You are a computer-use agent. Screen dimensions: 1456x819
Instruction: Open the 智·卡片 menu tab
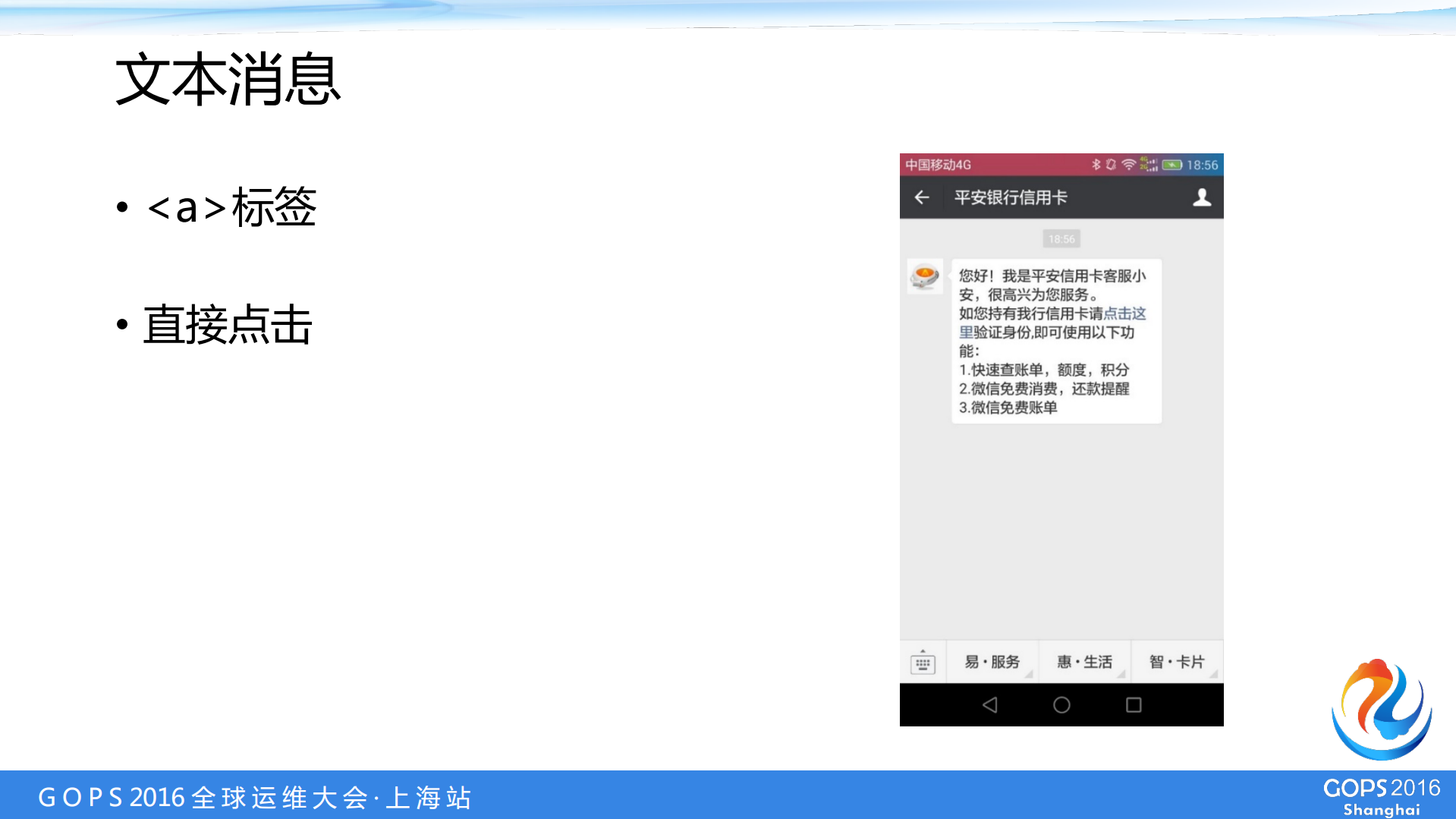pos(1176,661)
